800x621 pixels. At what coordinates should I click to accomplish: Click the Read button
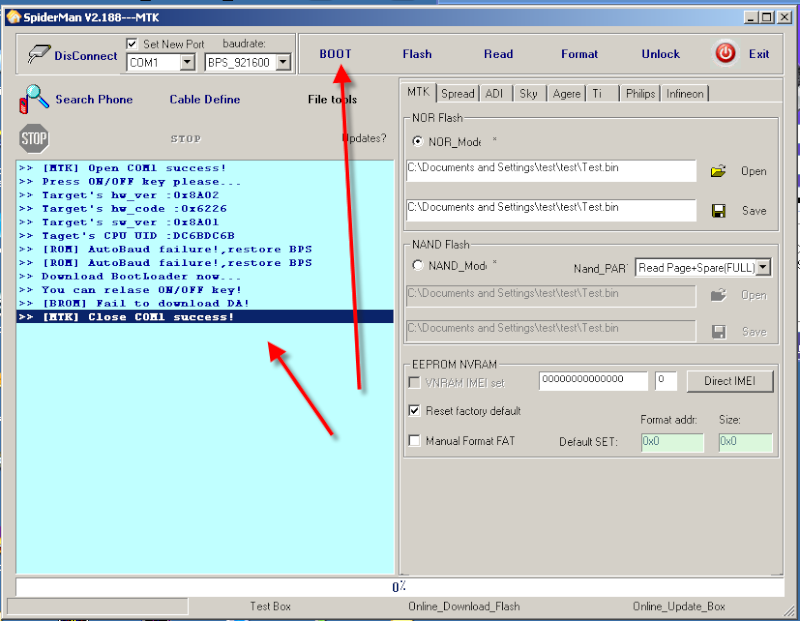point(498,54)
